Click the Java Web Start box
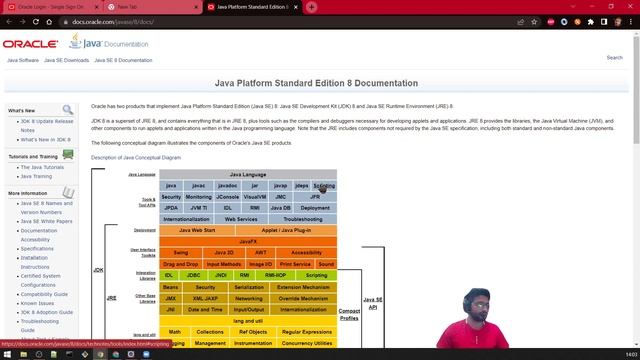640x360 pixels. (x=197, y=230)
